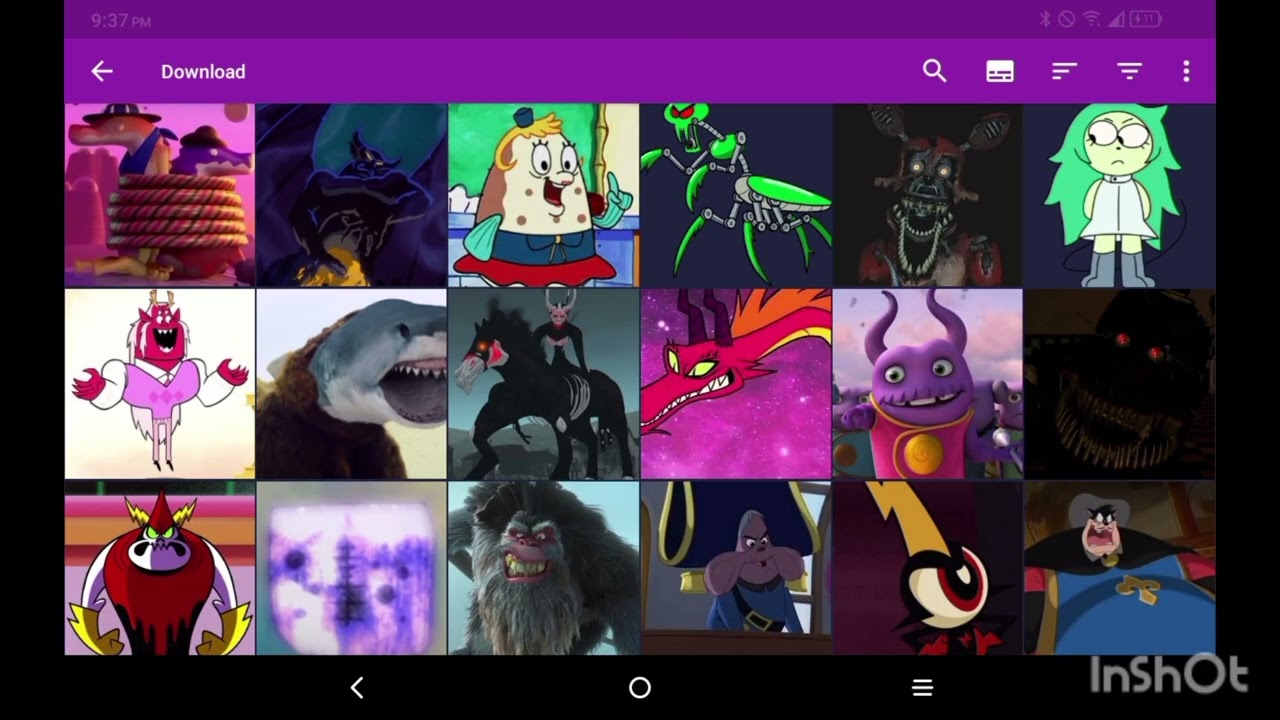The width and height of the screenshot is (1280, 720).
Task: Open the one-eyed black creature image
Action: (928, 568)
